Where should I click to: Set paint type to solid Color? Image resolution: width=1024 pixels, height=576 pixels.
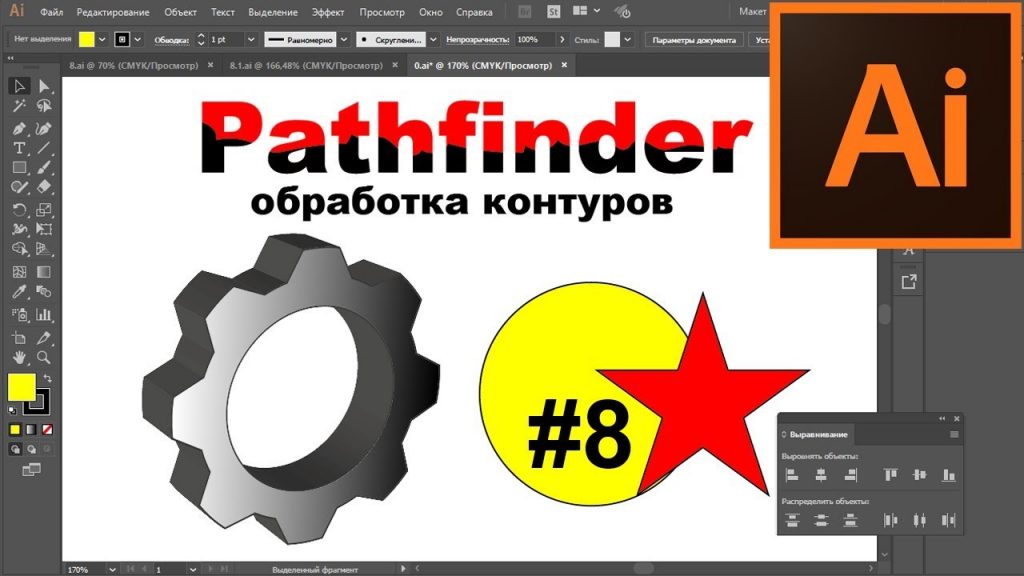click(14, 430)
